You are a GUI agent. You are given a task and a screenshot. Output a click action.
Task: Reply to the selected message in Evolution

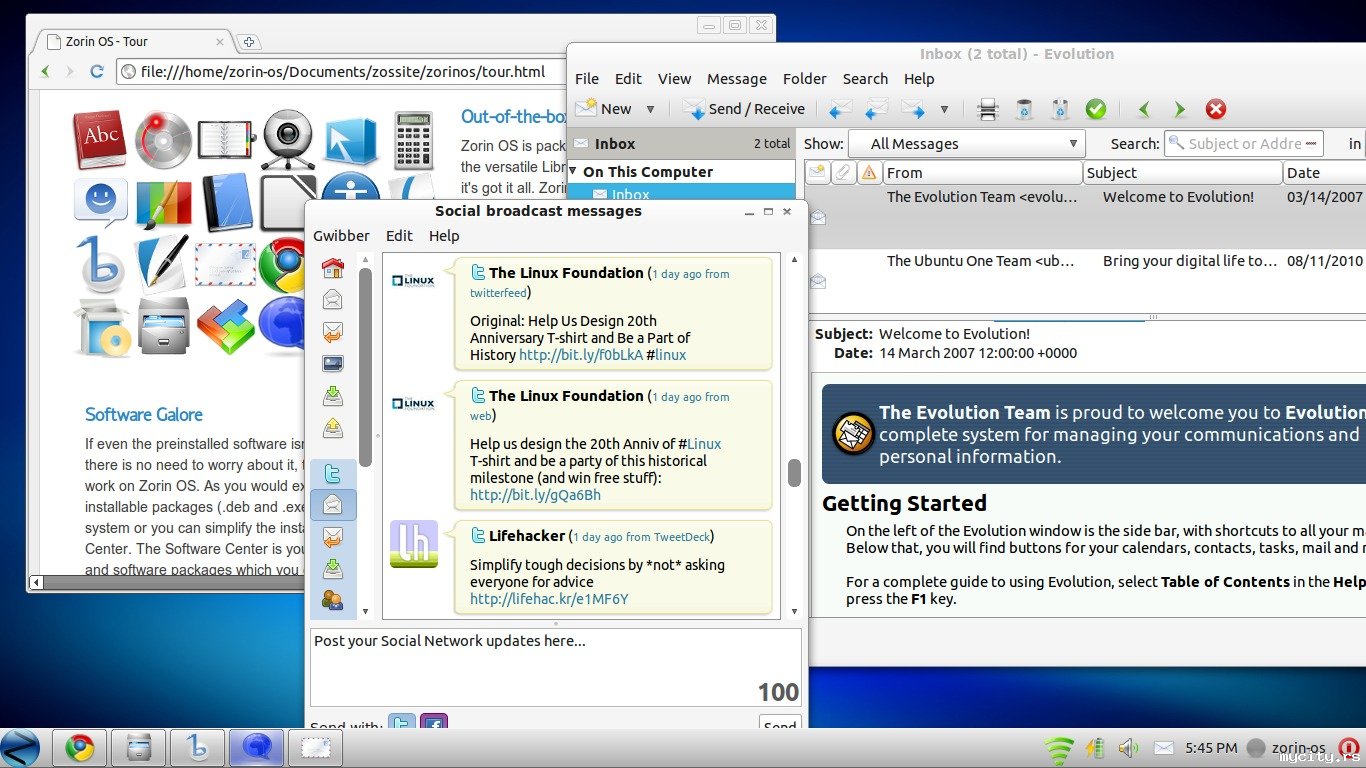(x=840, y=109)
